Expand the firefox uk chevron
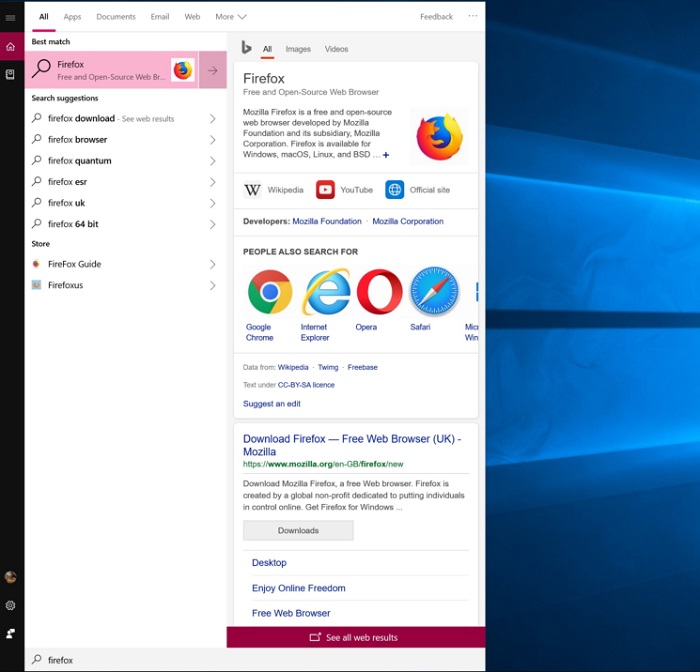Screen dimensions: 700x672 click(x=212, y=203)
